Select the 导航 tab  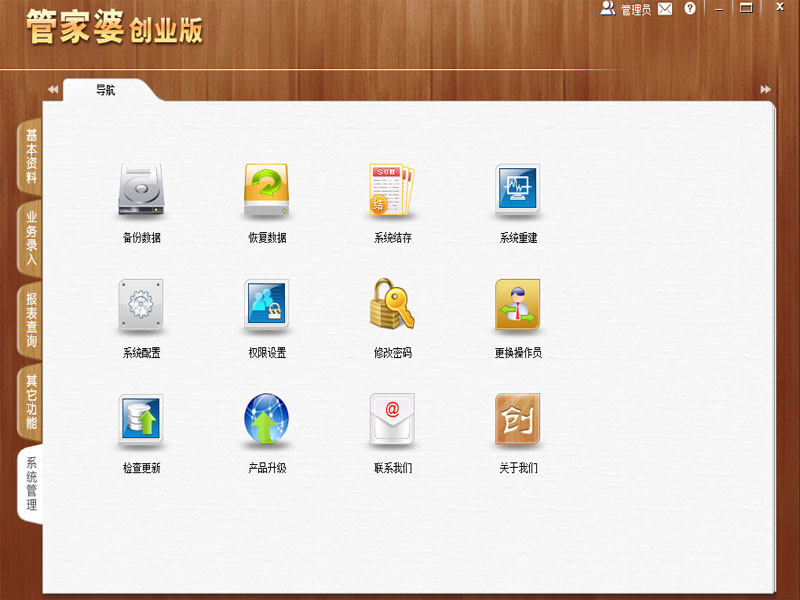tap(106, 90)
